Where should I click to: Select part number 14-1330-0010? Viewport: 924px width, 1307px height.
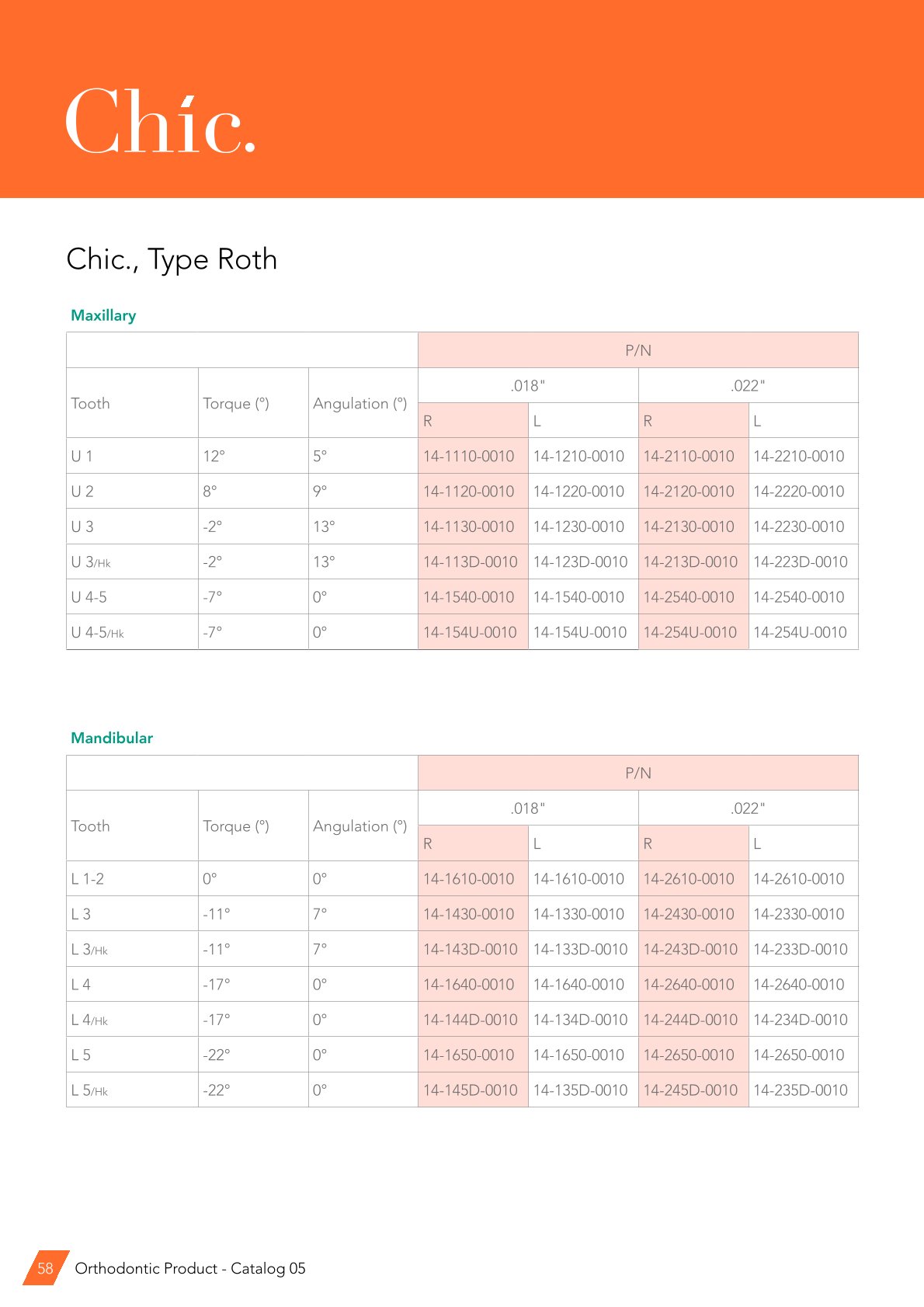click(x=578, y=914)
